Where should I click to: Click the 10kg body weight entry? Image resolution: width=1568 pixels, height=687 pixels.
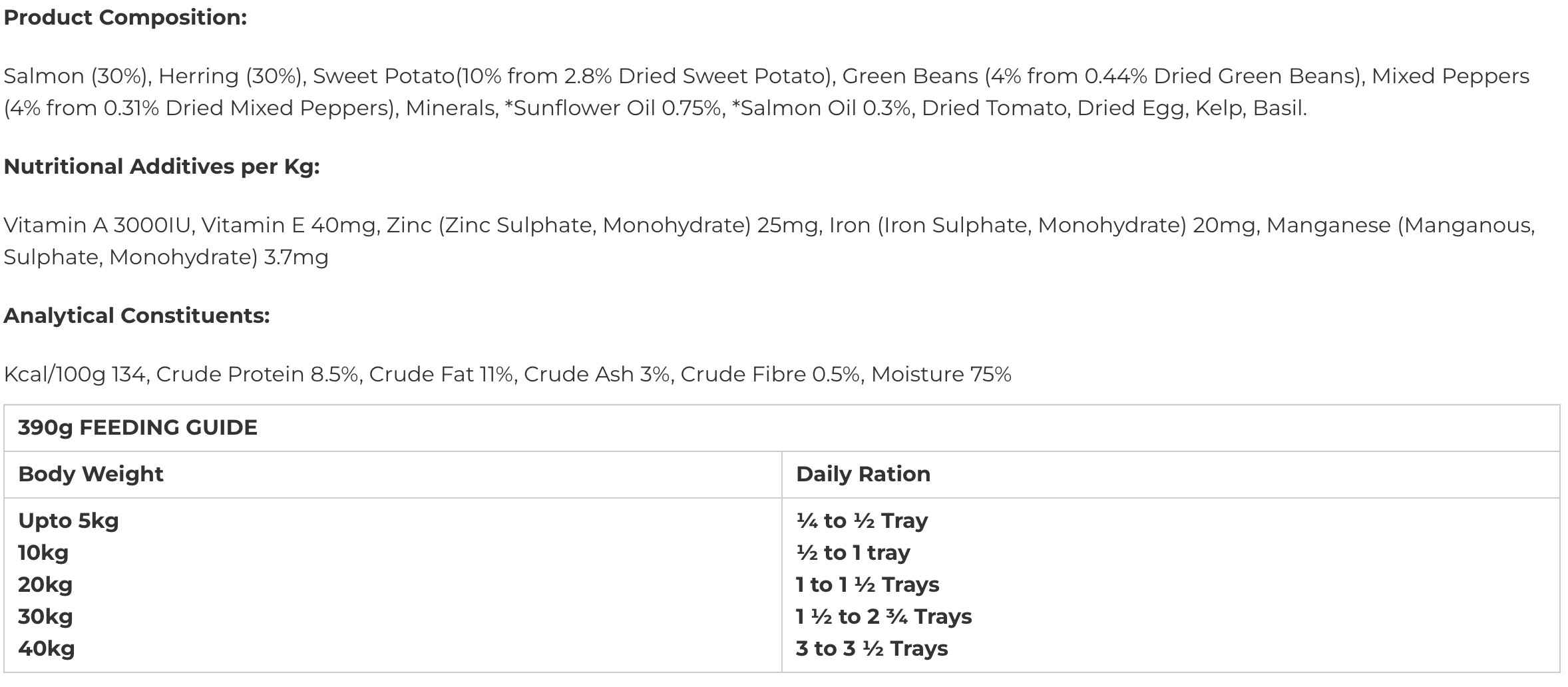click(43, 553)
